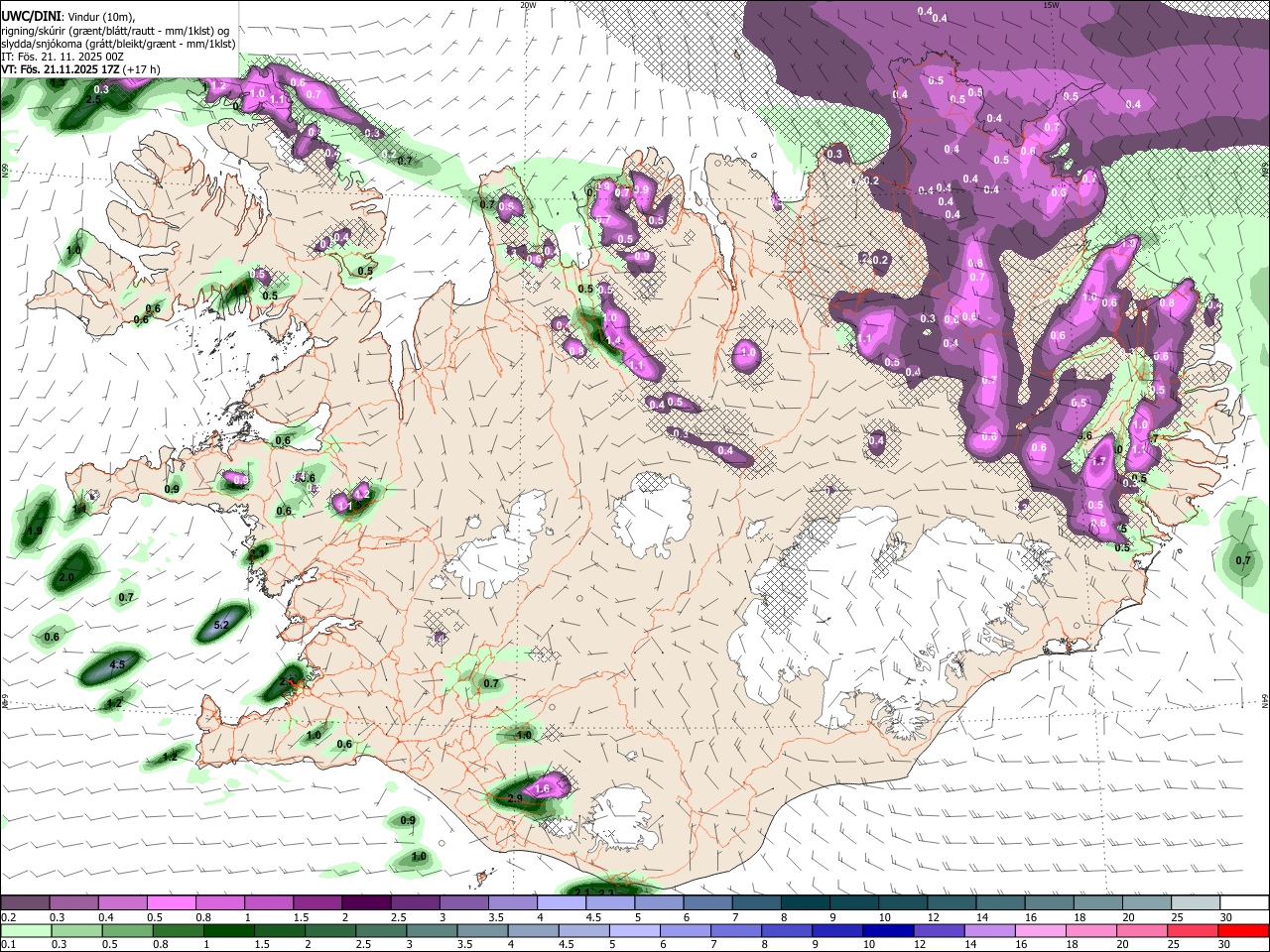Click the palest green rain swatch at 0.1
Image resolution: width=1270 pixels, height=952 pixels.
(x=26, y=930)
